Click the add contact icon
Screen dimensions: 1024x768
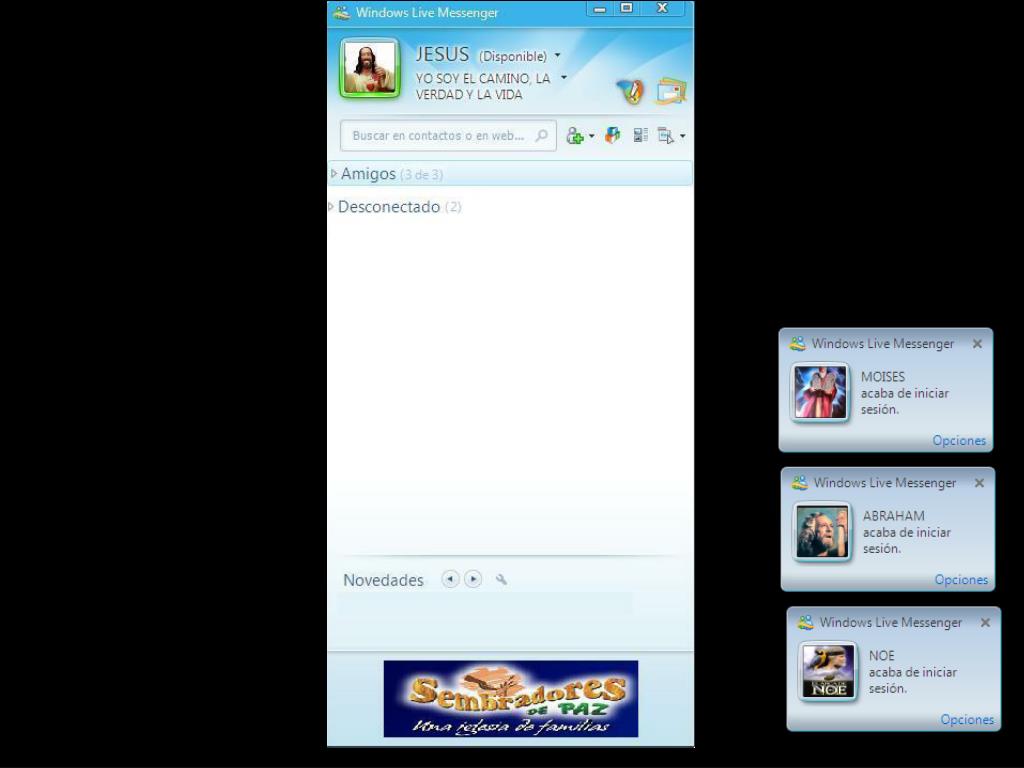[575, 135]
